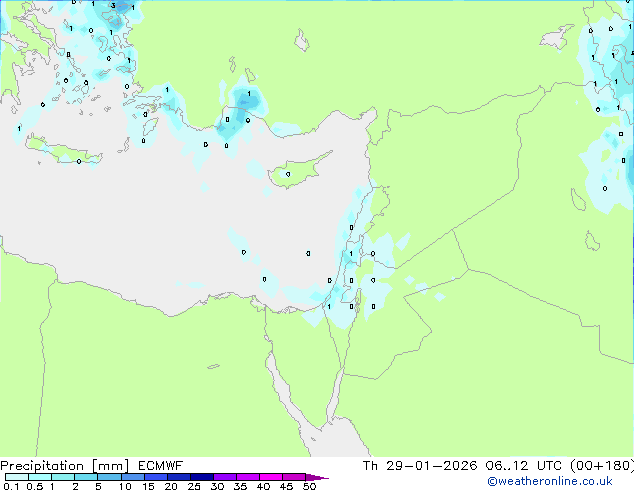Click the "35" legend label
This screenshot has height=490, width=634.
(x=240, y=486)
